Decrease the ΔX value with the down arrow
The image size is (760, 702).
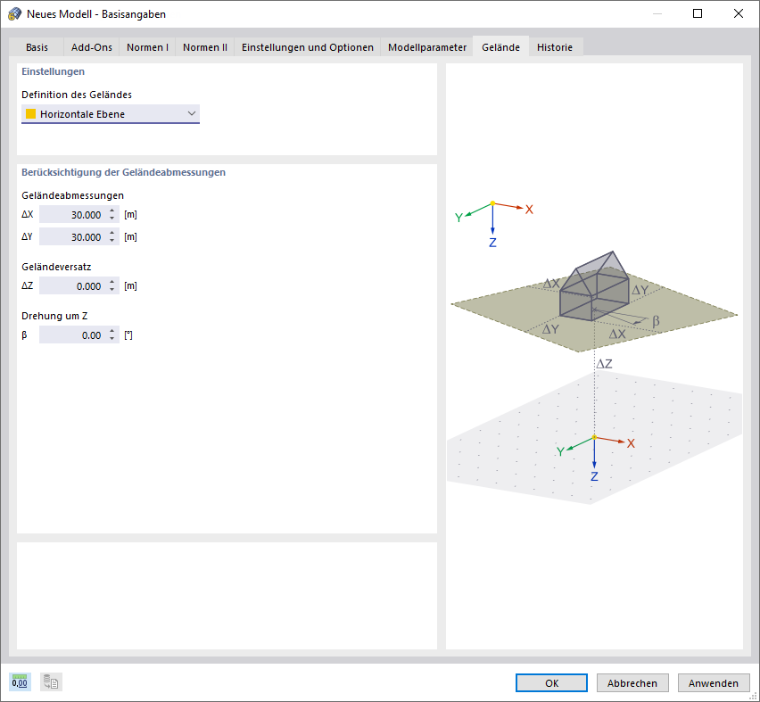click(x=112, y=219)
